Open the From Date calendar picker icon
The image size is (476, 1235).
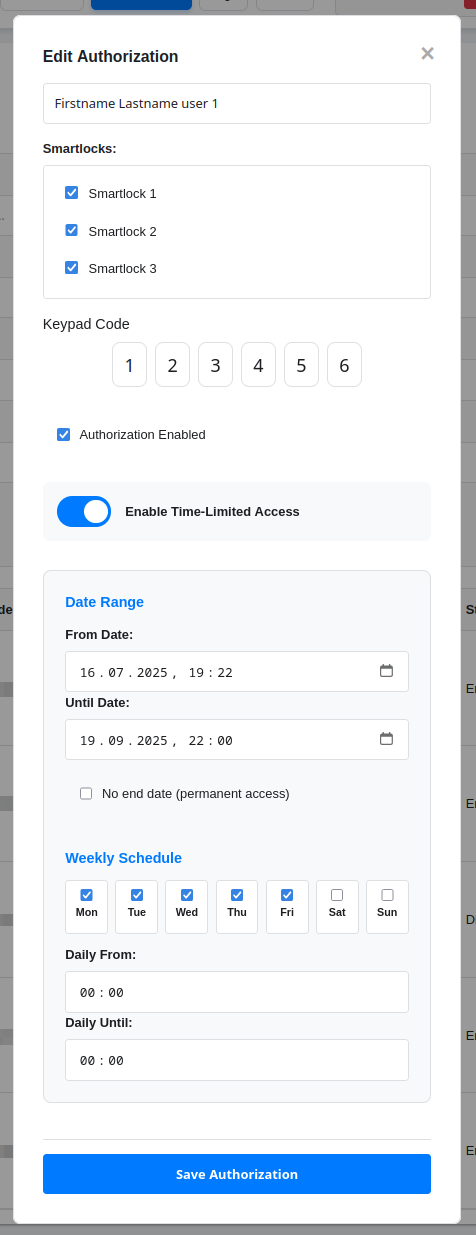(386, 671)
